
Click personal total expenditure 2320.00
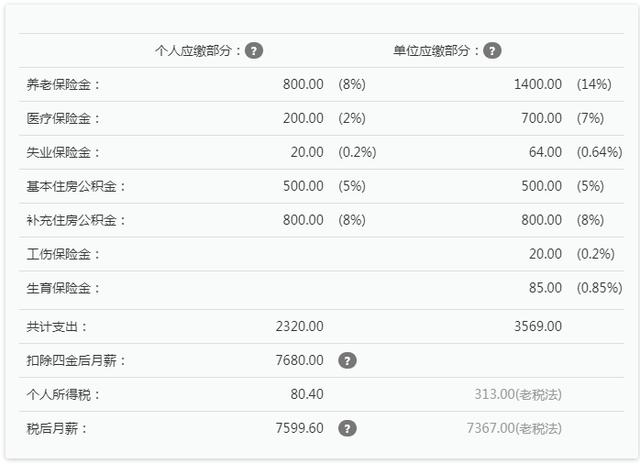299,326
